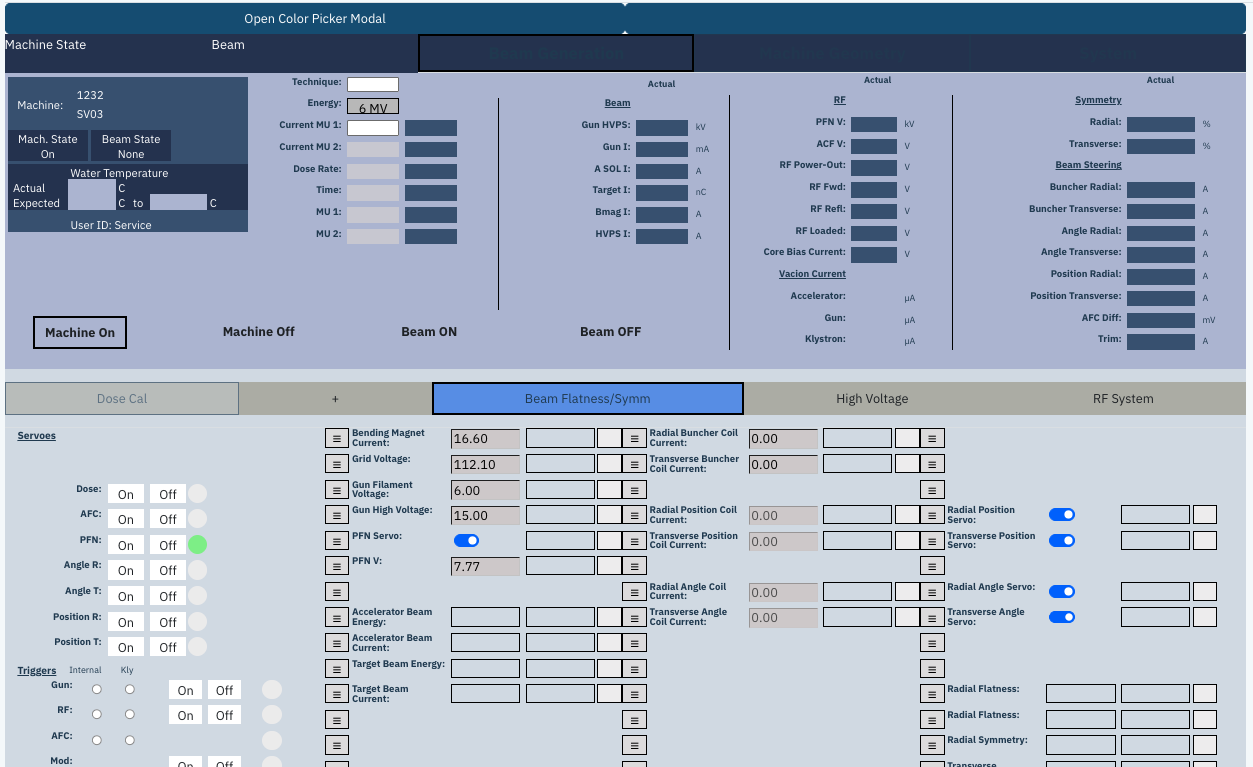Click the PFN V value 7.77
This screenshot has width=1253, height=767.
click(485, 566)
